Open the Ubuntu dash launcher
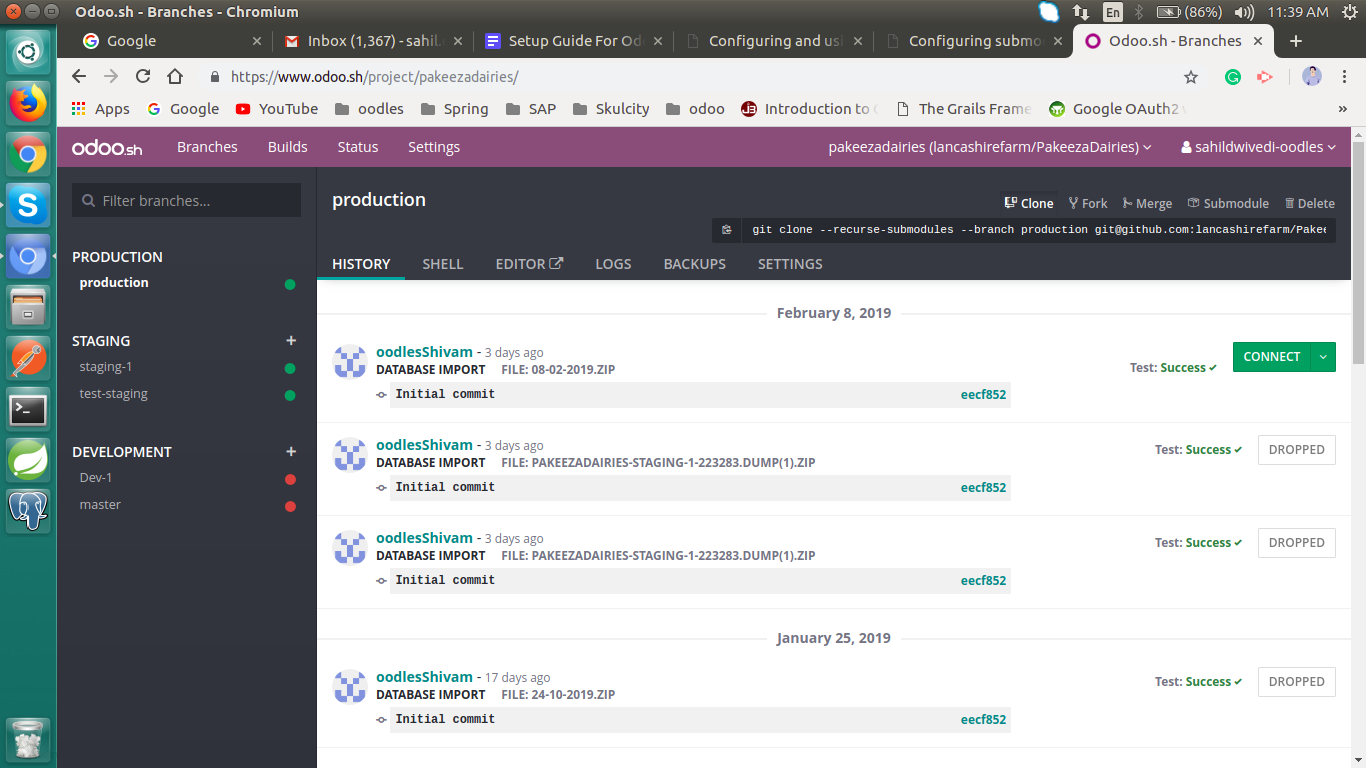The height and width of the screenshot is (768, 1366). point(28,51)
